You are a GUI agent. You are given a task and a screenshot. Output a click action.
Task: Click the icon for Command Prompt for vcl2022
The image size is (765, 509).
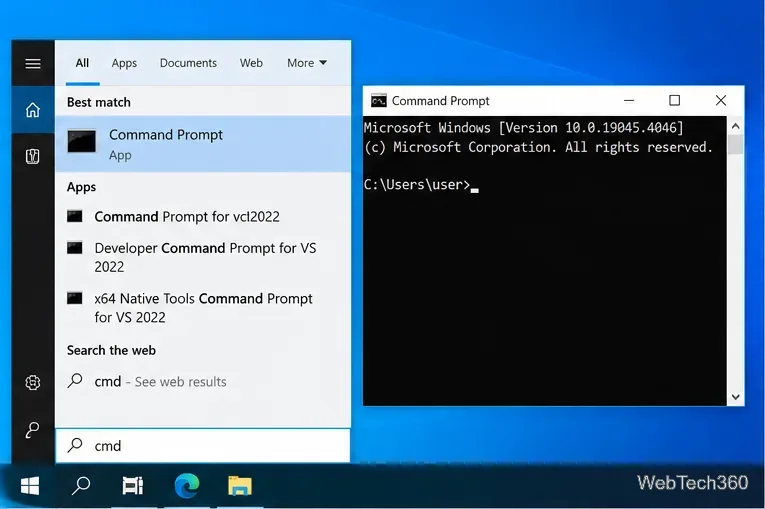[x=75, y=216]
